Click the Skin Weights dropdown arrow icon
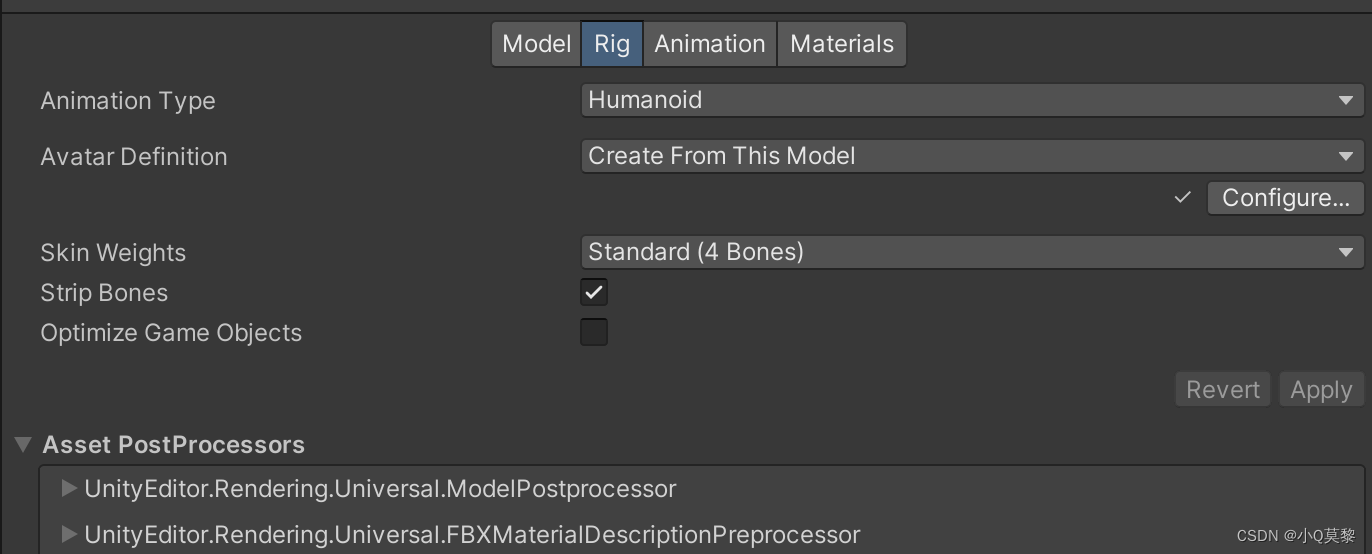 1346,253
